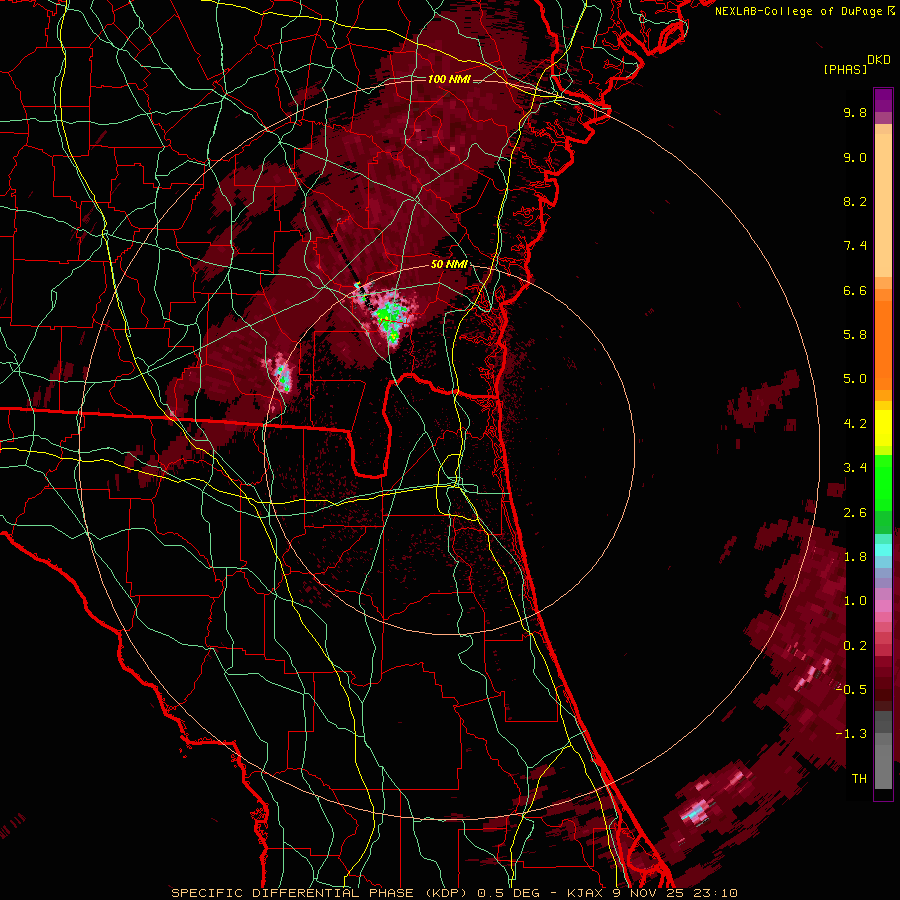Viewport: 900px width, 900px height.
Task: Click the 3.4 value on color scale
Action: 855,468
